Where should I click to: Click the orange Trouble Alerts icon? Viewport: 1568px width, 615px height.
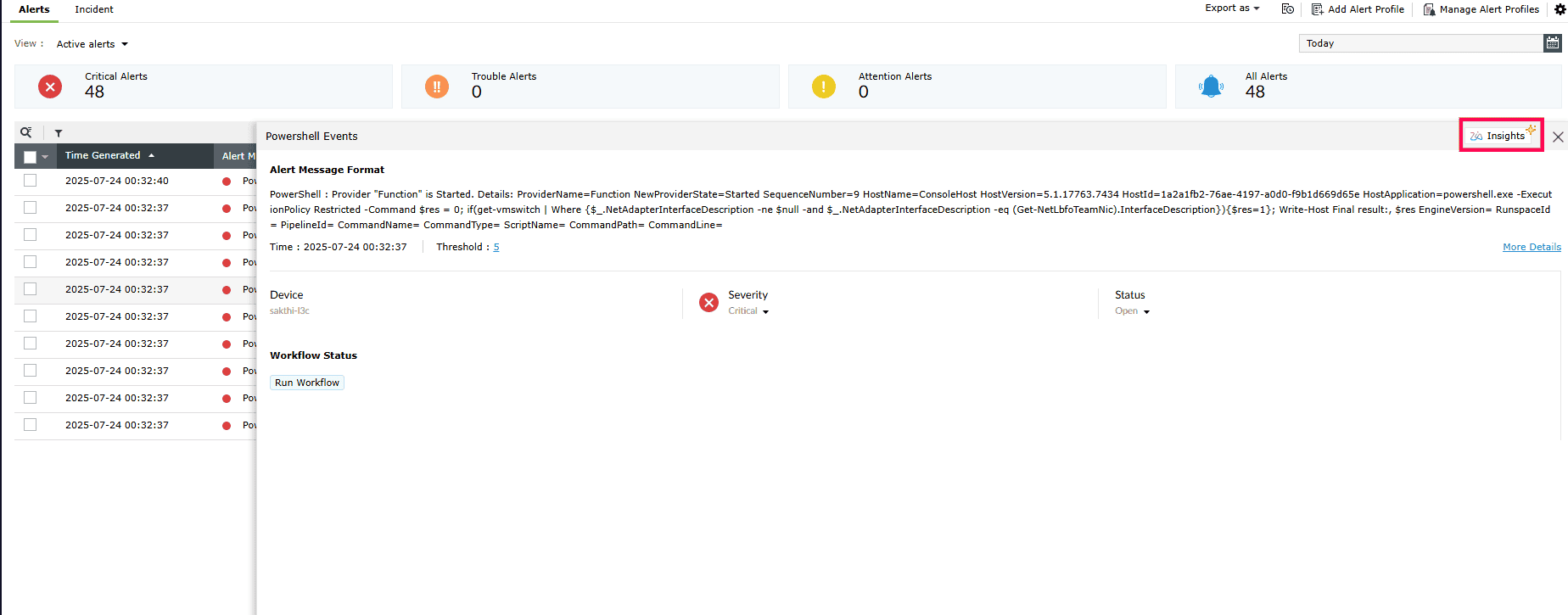(x=437, y=87)
